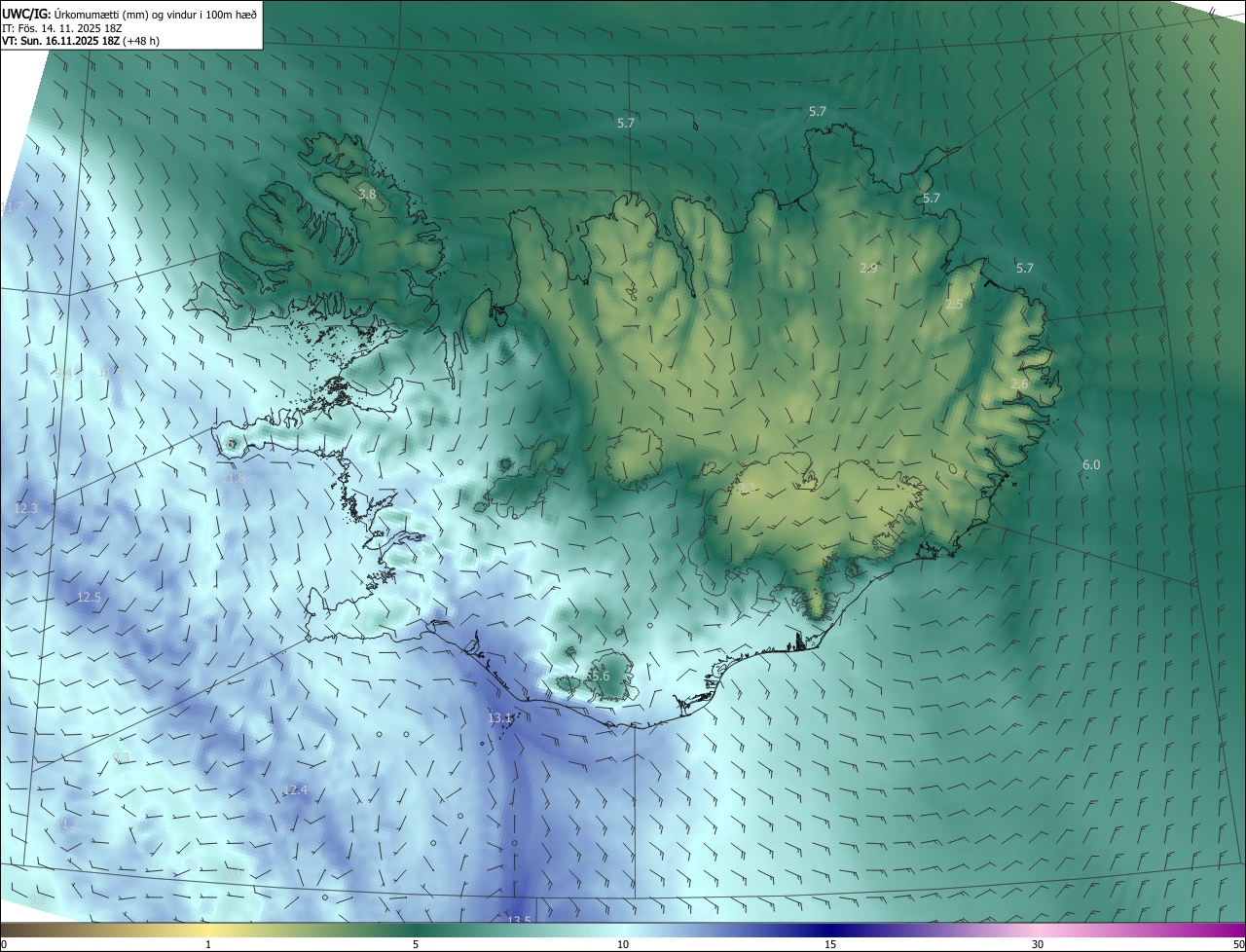1246x952 pixels.
Task: Click the 2.3 value label in central Iceland
Action: click(x=747, y=489)
